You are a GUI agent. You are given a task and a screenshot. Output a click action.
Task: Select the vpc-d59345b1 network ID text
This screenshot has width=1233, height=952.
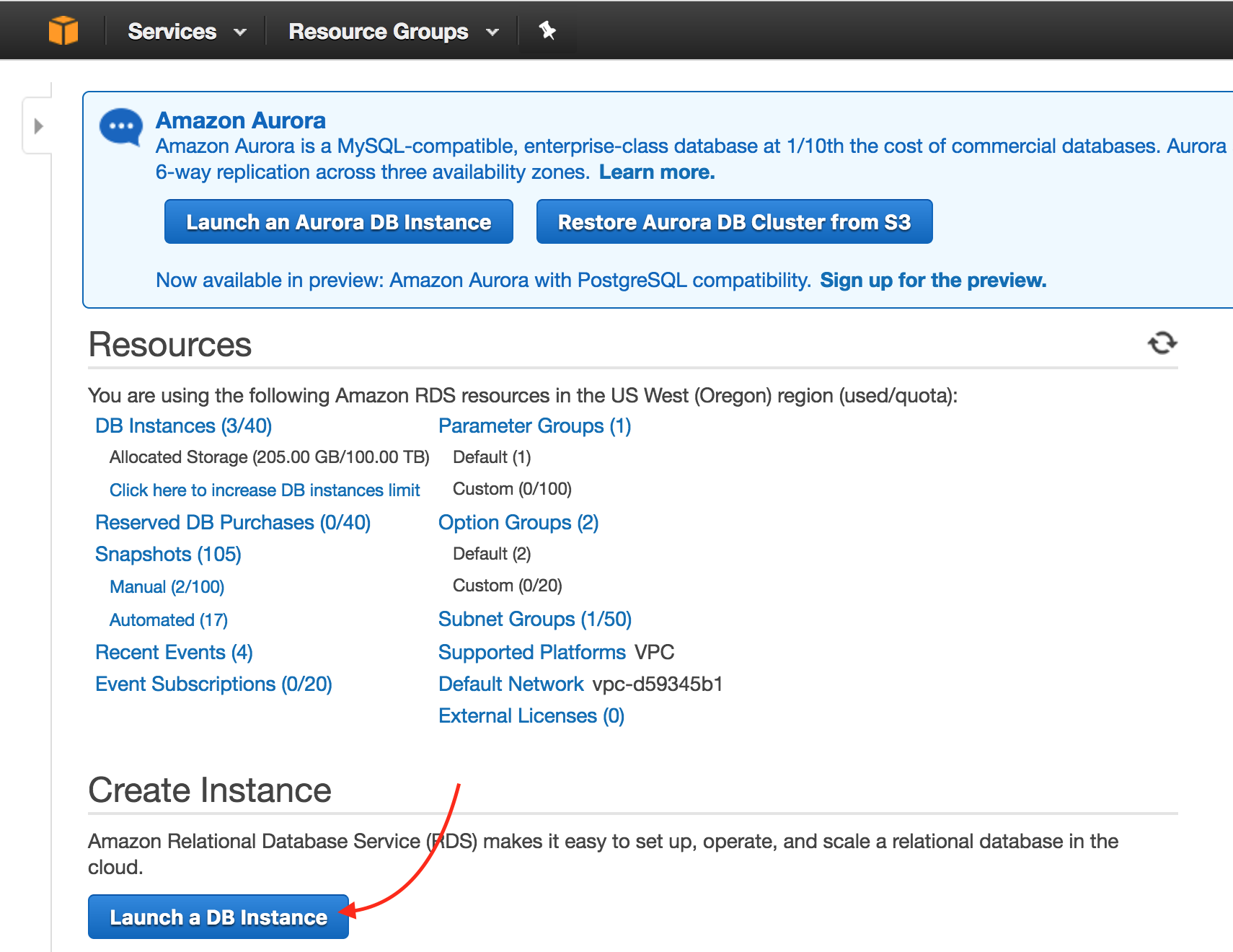pyautogui.click(x=658, y=684)
